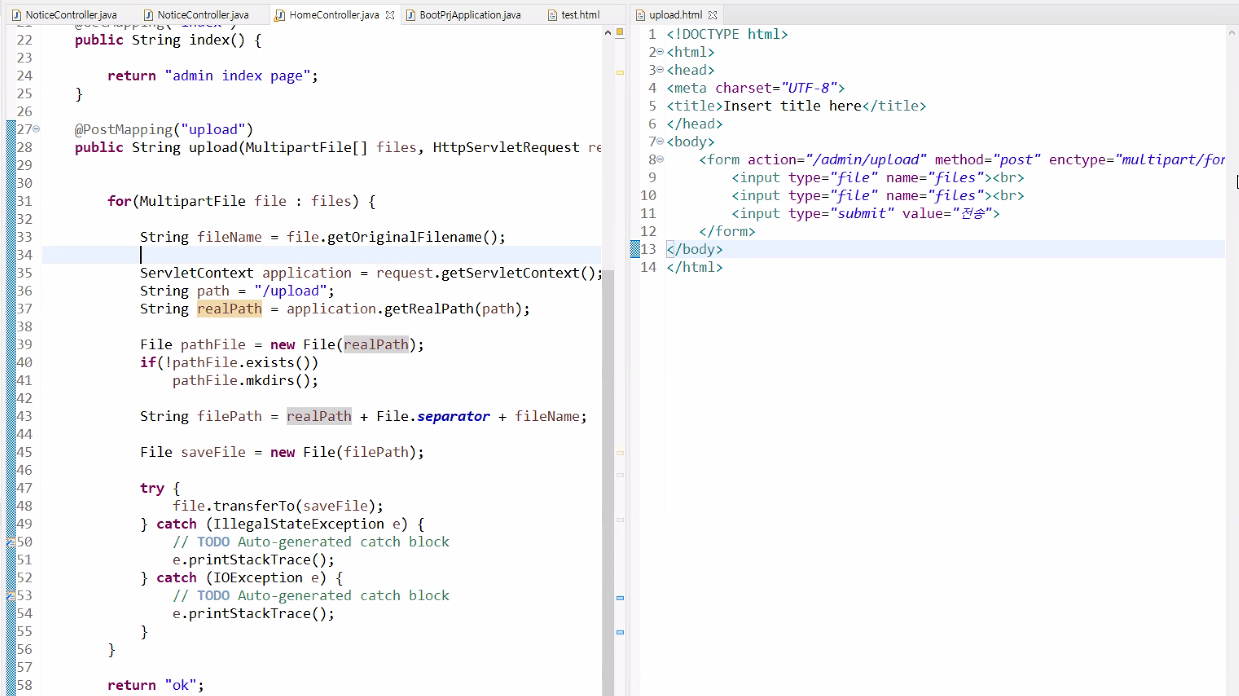Click the <!DOCTYPE html> declaration on line 1
This screenshot has width=1239, height=696.
[728, 34]
